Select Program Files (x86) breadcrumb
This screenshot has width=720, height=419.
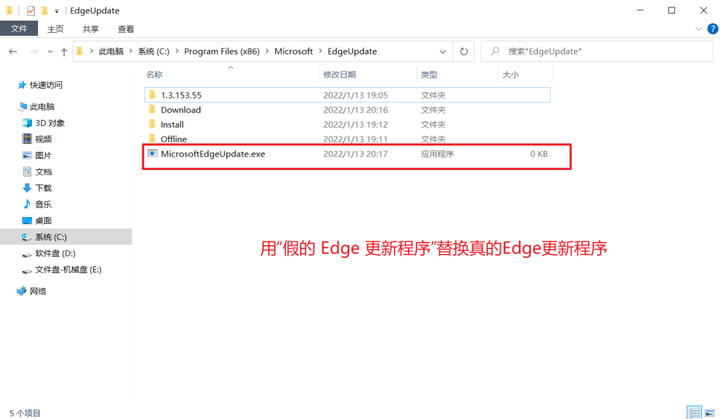(x=222, y=51)
